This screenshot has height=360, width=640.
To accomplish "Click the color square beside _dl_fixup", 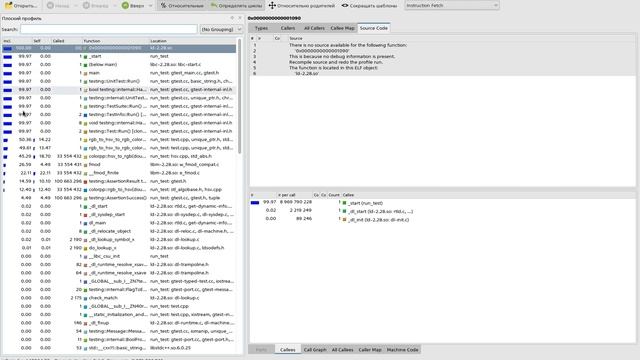I will [85, 323].
